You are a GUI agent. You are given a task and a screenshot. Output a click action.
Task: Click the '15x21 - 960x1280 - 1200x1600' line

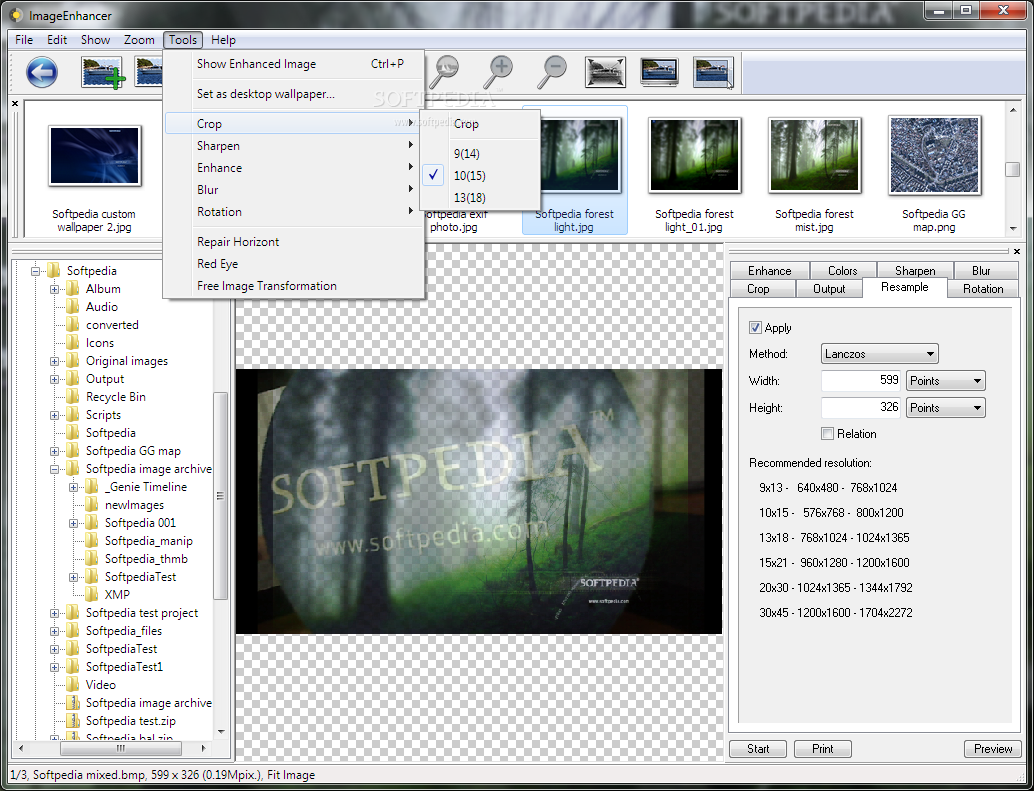(x=834, y=563)
